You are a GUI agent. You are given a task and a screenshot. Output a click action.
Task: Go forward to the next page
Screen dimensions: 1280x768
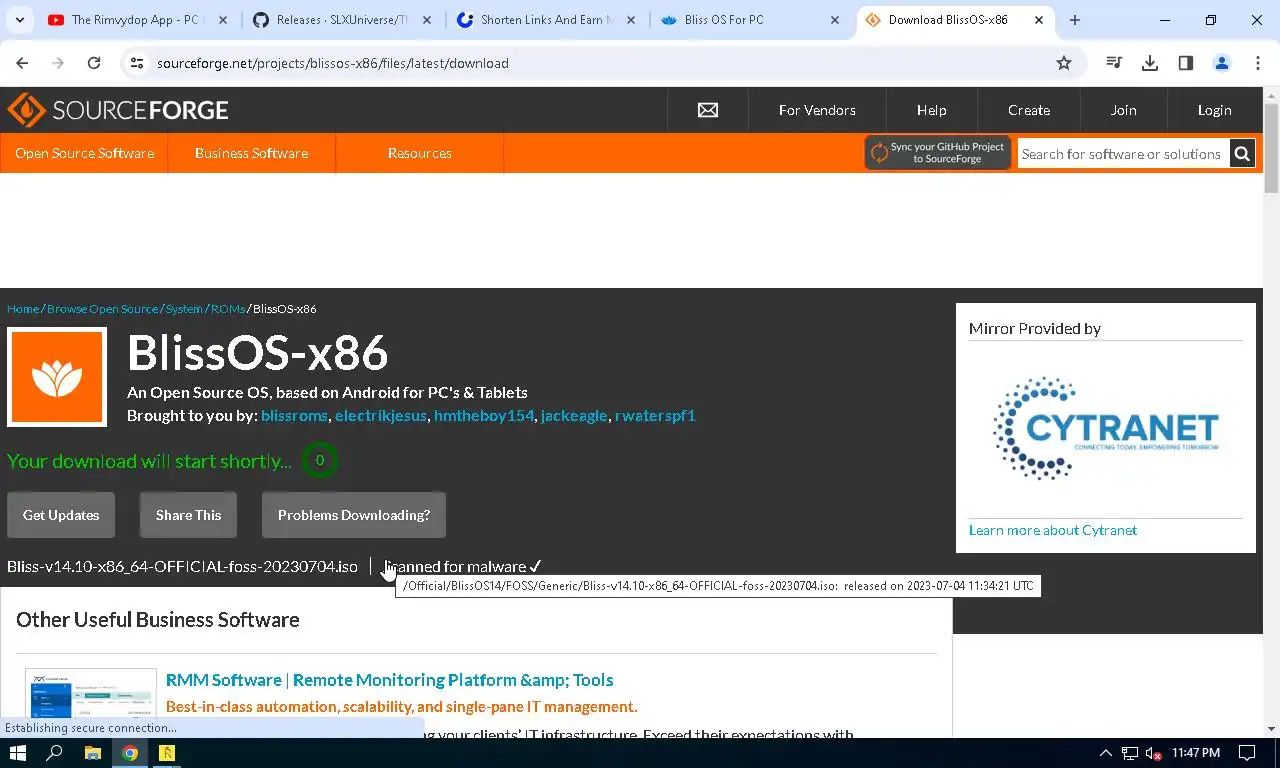(58, 63)
